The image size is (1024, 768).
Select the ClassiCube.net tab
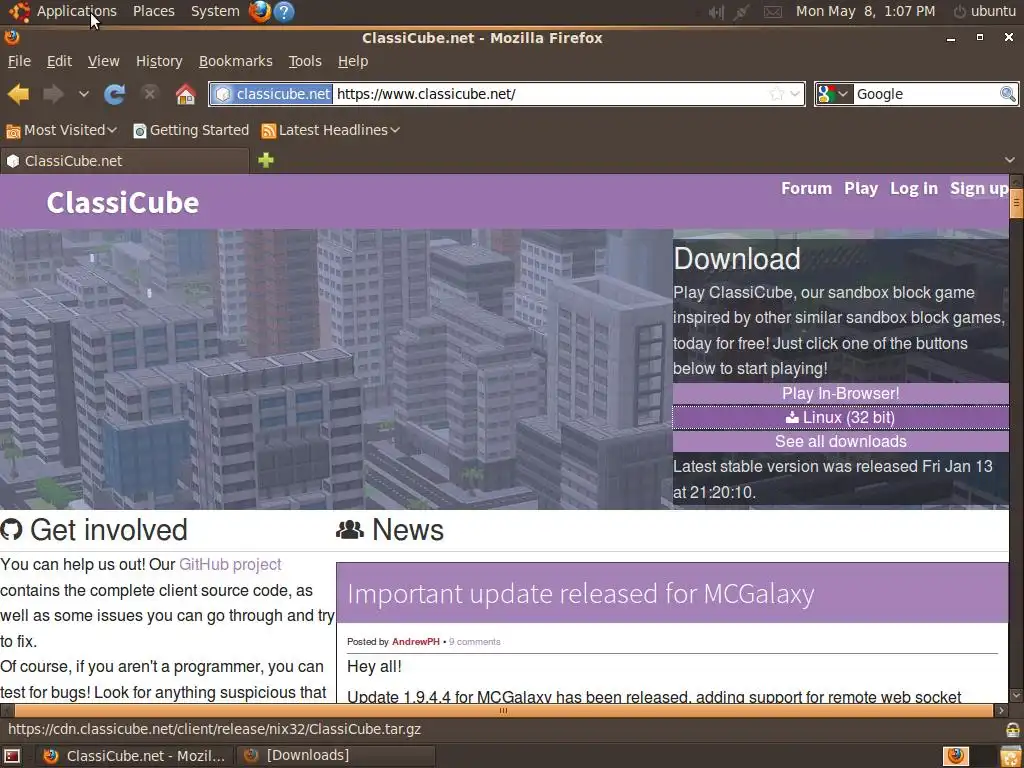coord(124,161)
